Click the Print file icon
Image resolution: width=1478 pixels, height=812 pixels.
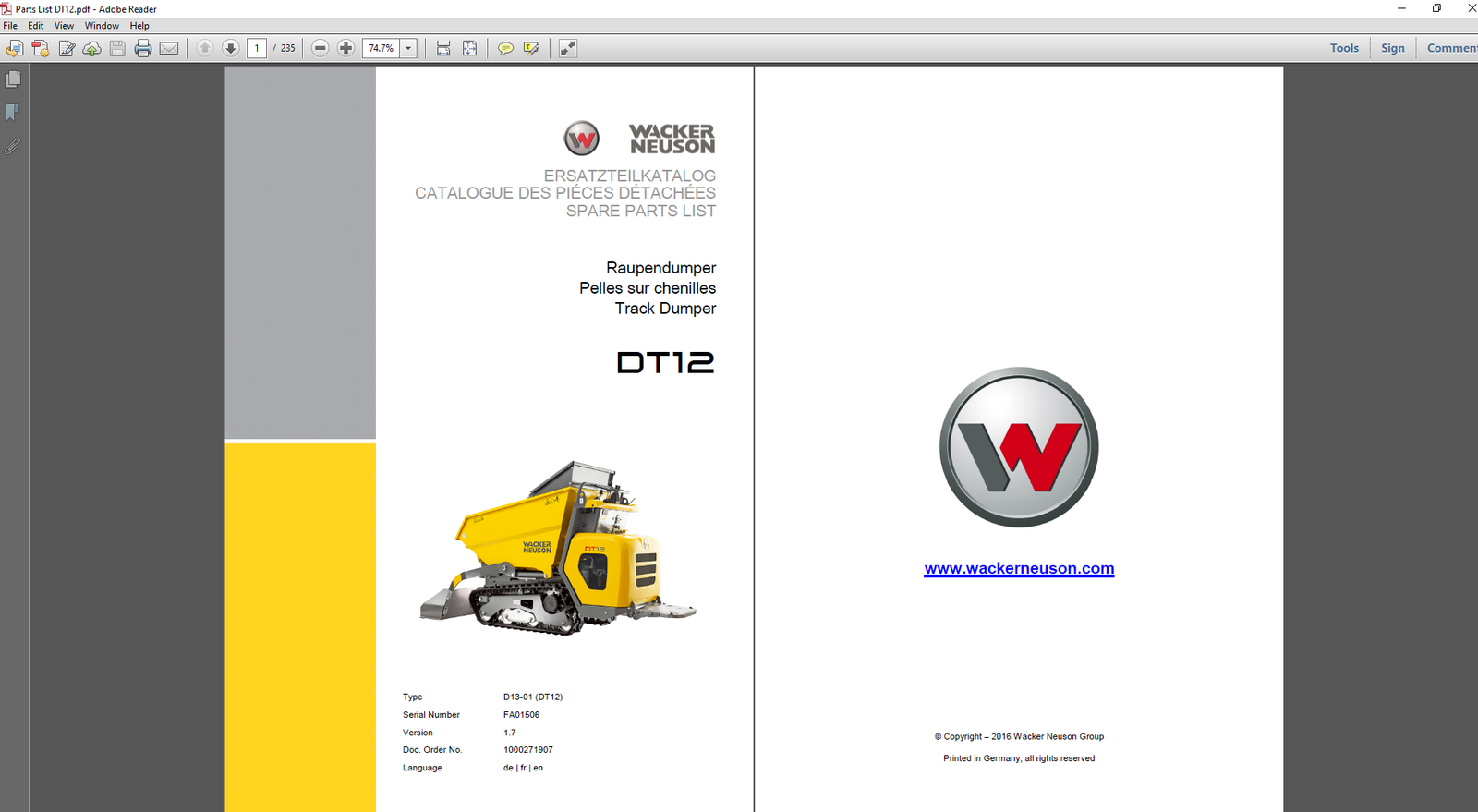[143, 48]
